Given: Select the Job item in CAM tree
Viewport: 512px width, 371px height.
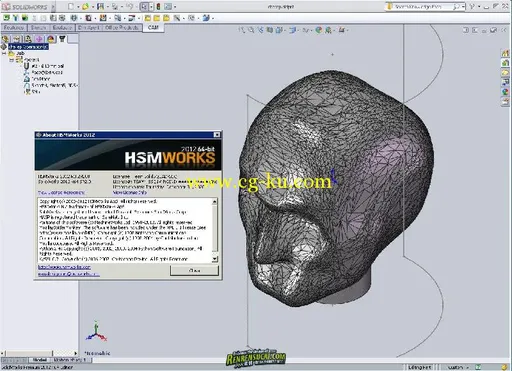Looking at the screenshot, I should click(20, 53).
